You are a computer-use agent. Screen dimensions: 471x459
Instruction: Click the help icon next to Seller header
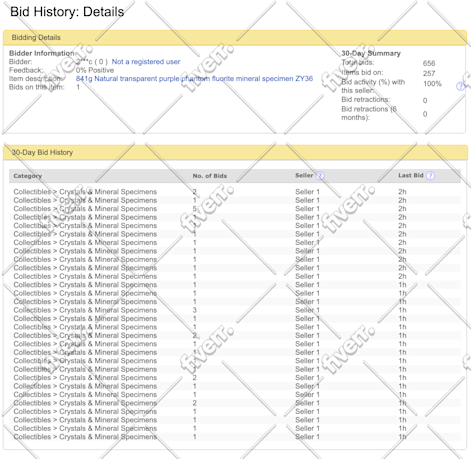[x=320, y=176]
